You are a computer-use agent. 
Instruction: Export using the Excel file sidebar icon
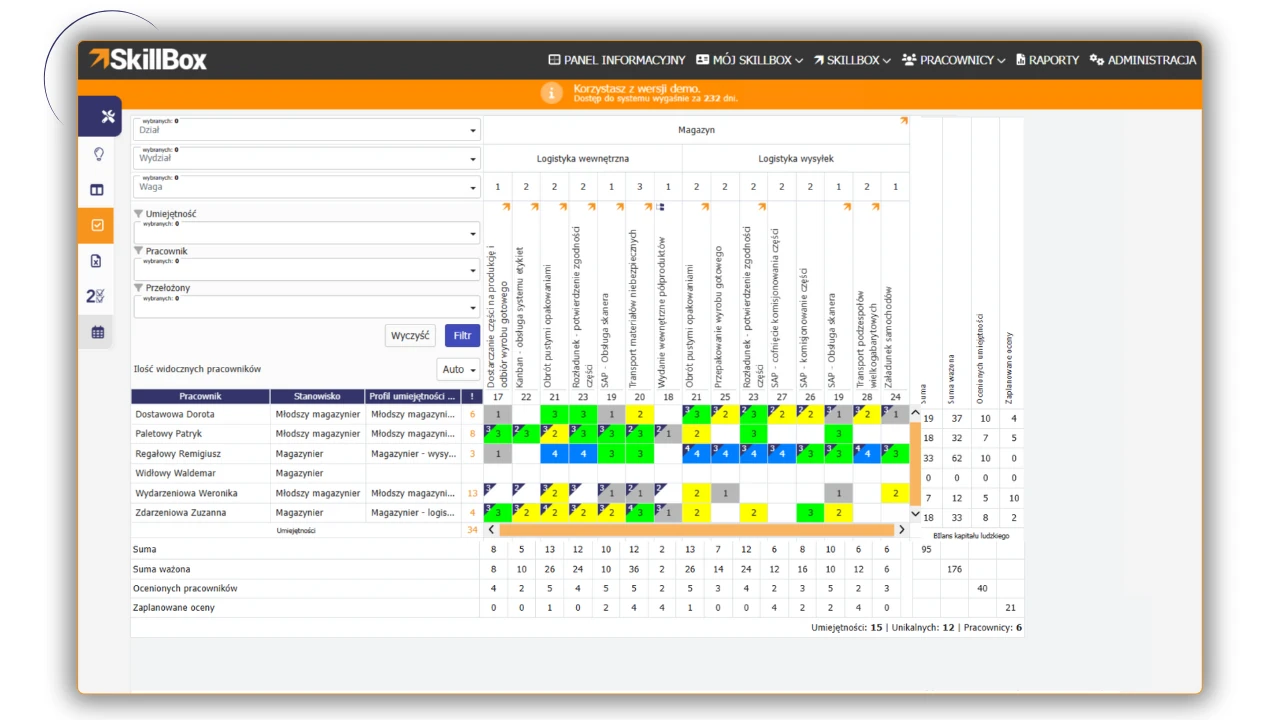[x=97, y=261]
